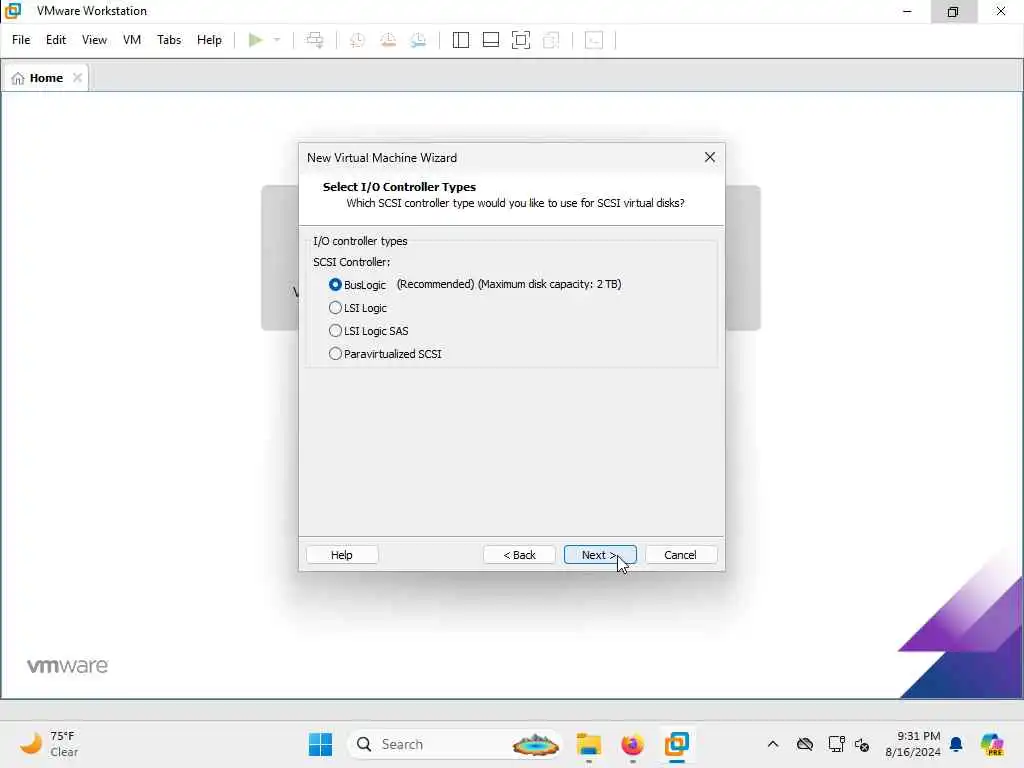Image resolution: width=1024 pixels, height=768 pixels.
Task: Open Firefox from the taskbar
Action: [632, 744]
